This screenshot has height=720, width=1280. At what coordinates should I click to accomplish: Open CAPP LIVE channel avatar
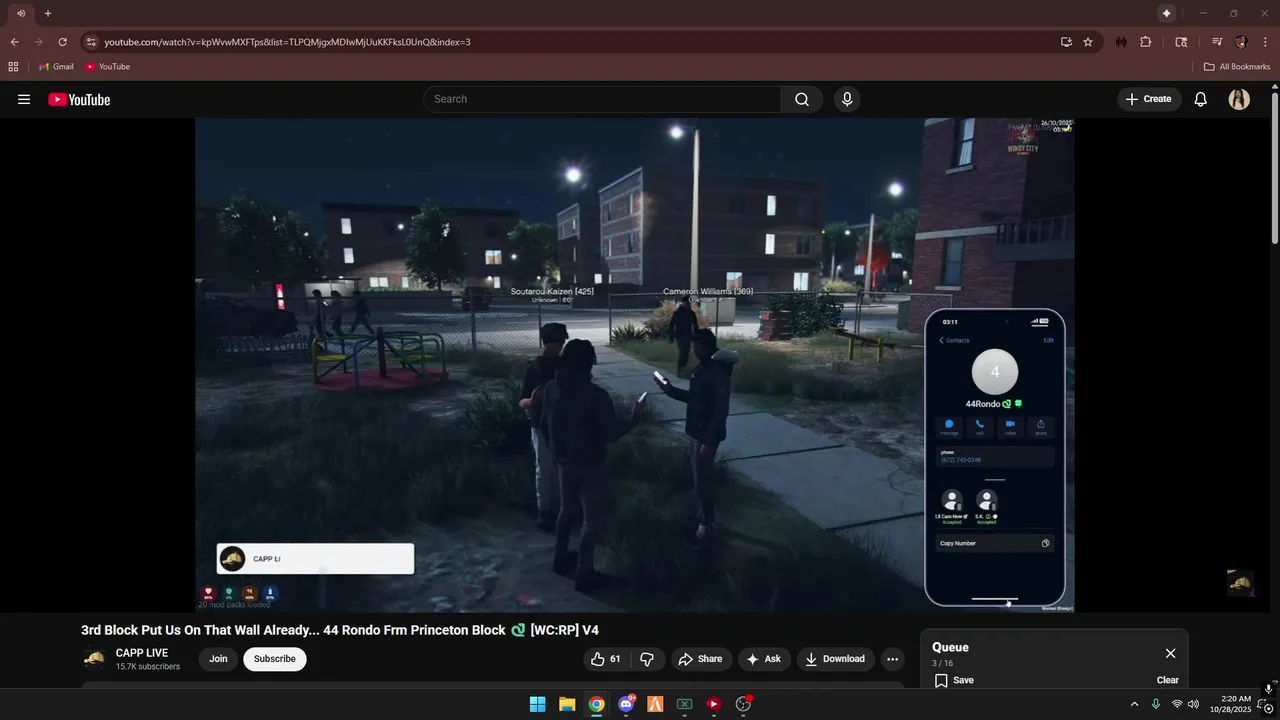tap(94, 659)
